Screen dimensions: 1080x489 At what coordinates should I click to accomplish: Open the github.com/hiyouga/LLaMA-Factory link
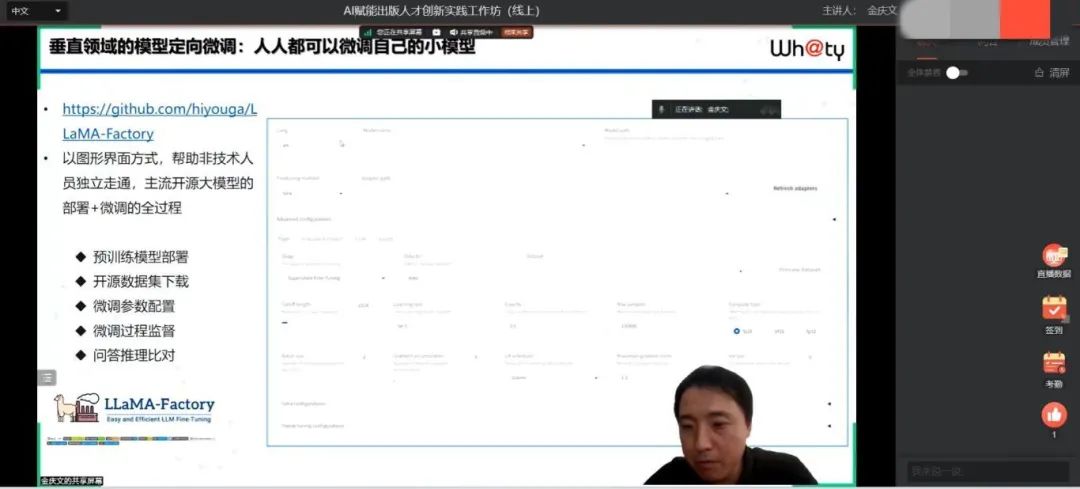point(159,121)
